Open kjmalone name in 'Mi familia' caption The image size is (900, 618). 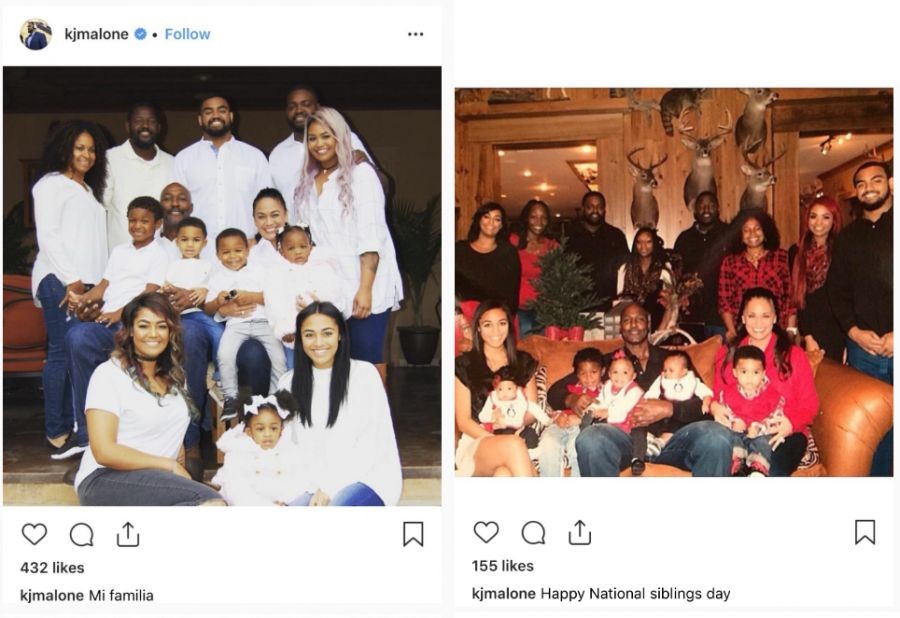coord(52,596)
